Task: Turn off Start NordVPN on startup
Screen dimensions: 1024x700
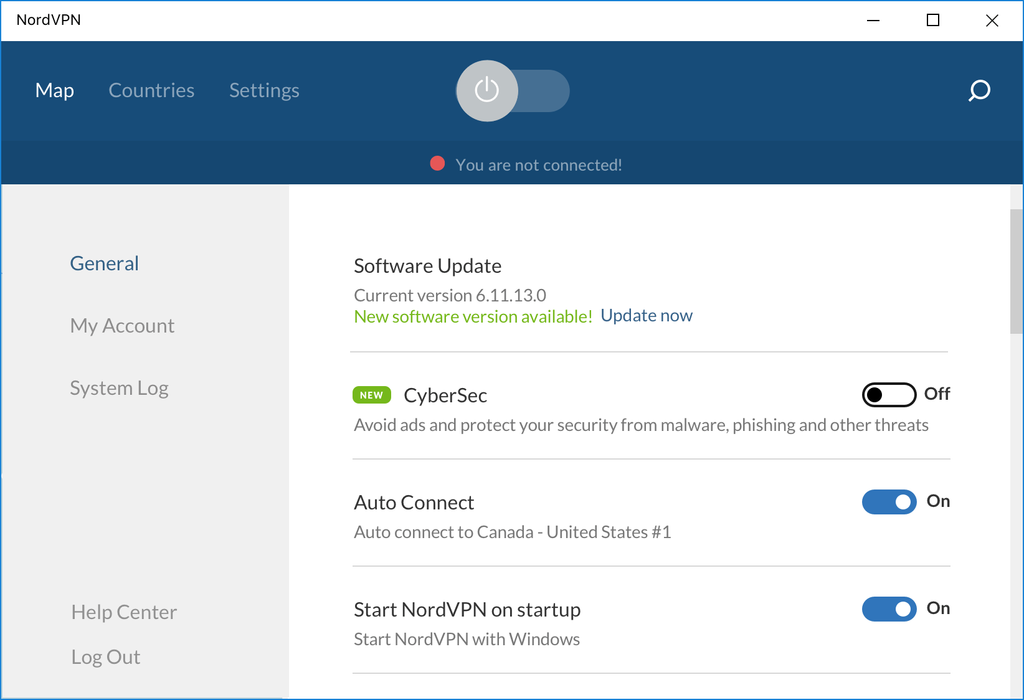Action: [888, 608]
